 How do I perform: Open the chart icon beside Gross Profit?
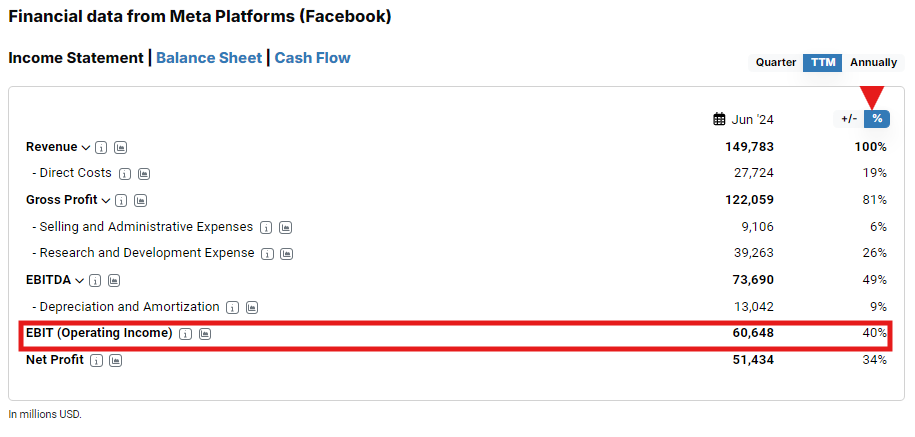tap(141, 201)
